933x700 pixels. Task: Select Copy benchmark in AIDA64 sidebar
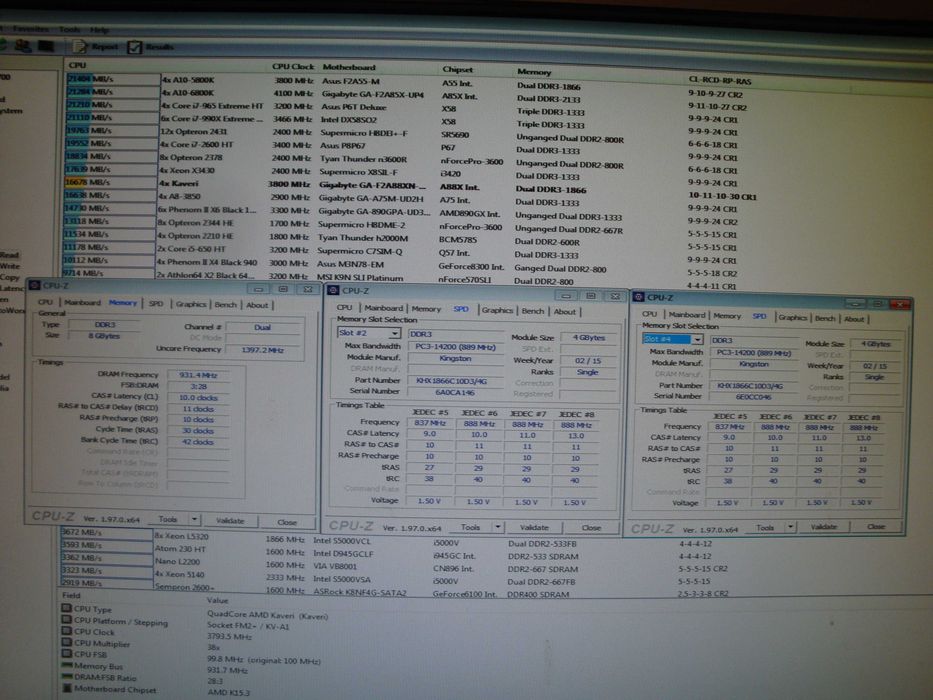point(10,277)
